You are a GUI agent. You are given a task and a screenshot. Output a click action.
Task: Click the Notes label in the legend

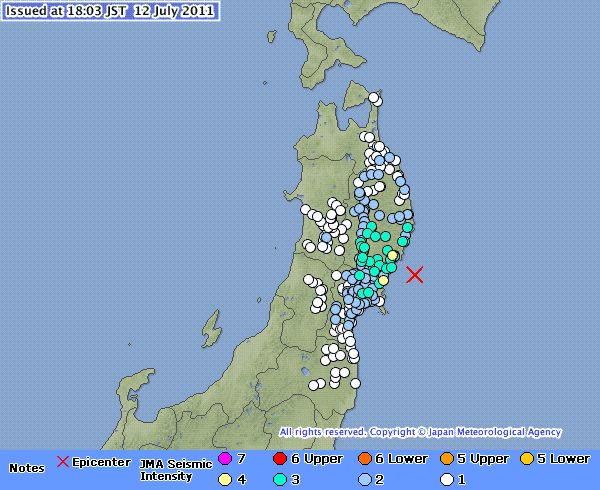click(x=27, y=467)
